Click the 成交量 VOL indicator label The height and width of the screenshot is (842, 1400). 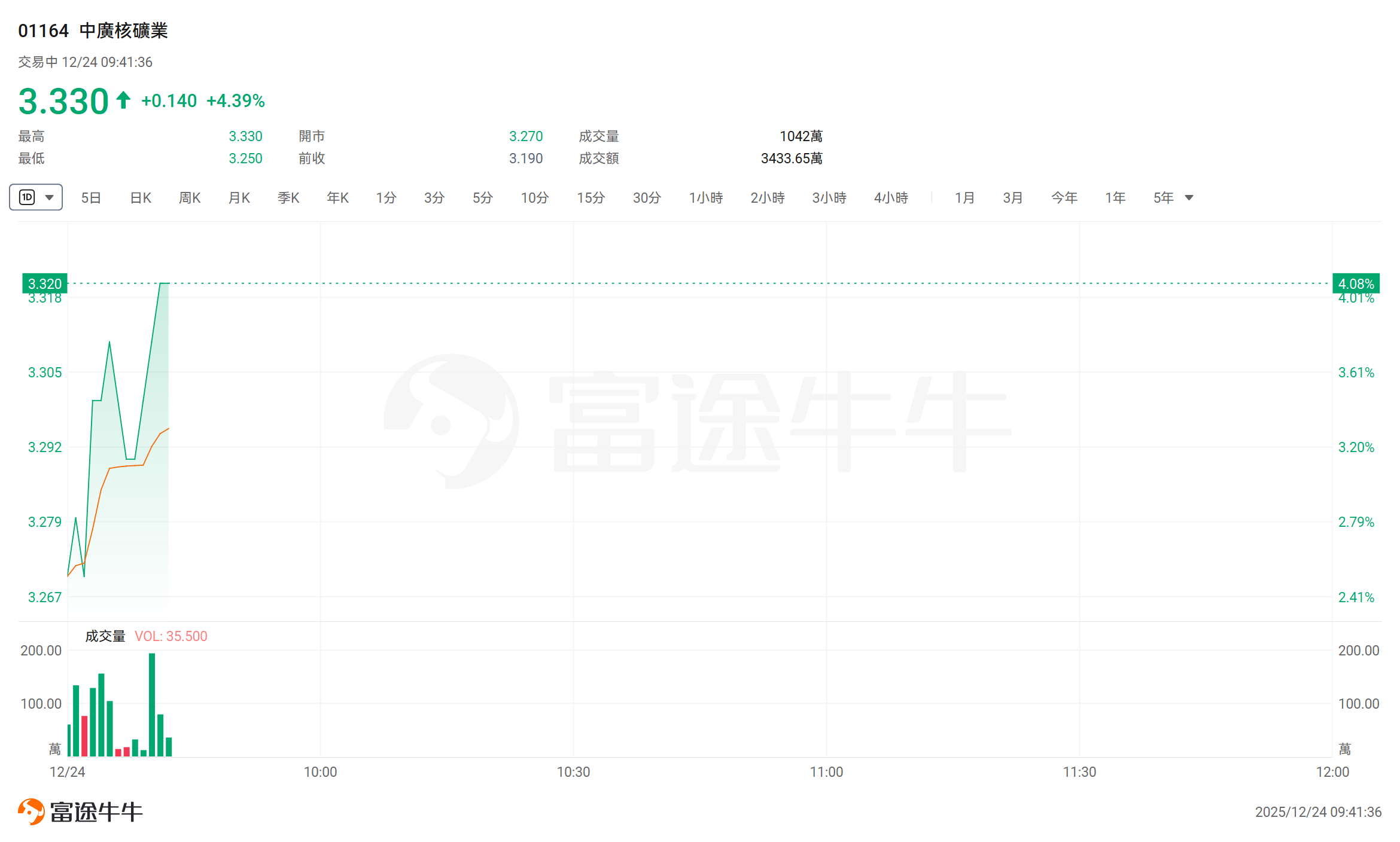coord(105,636)
